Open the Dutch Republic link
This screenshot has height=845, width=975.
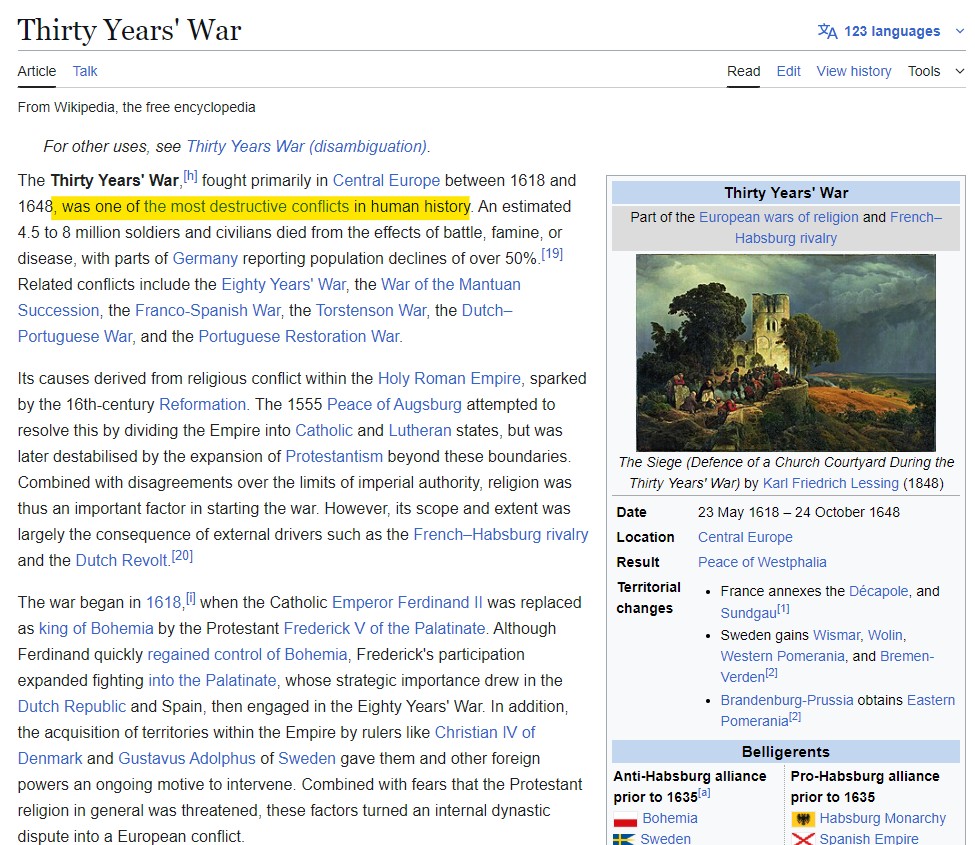click(72, 707)
